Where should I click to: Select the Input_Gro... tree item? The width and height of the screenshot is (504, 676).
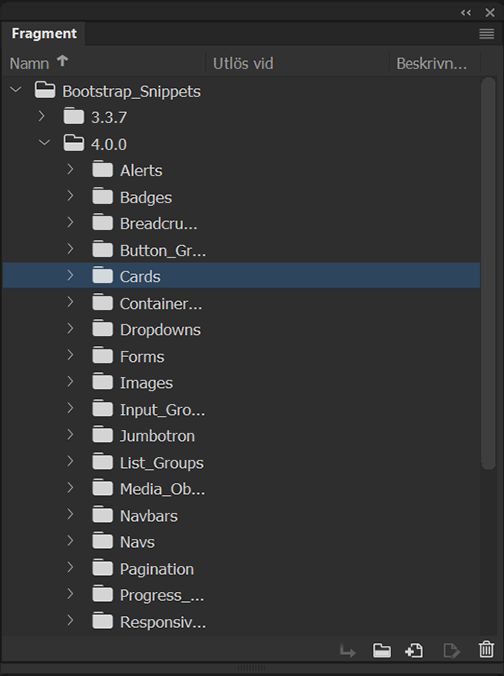click(162, 410)
